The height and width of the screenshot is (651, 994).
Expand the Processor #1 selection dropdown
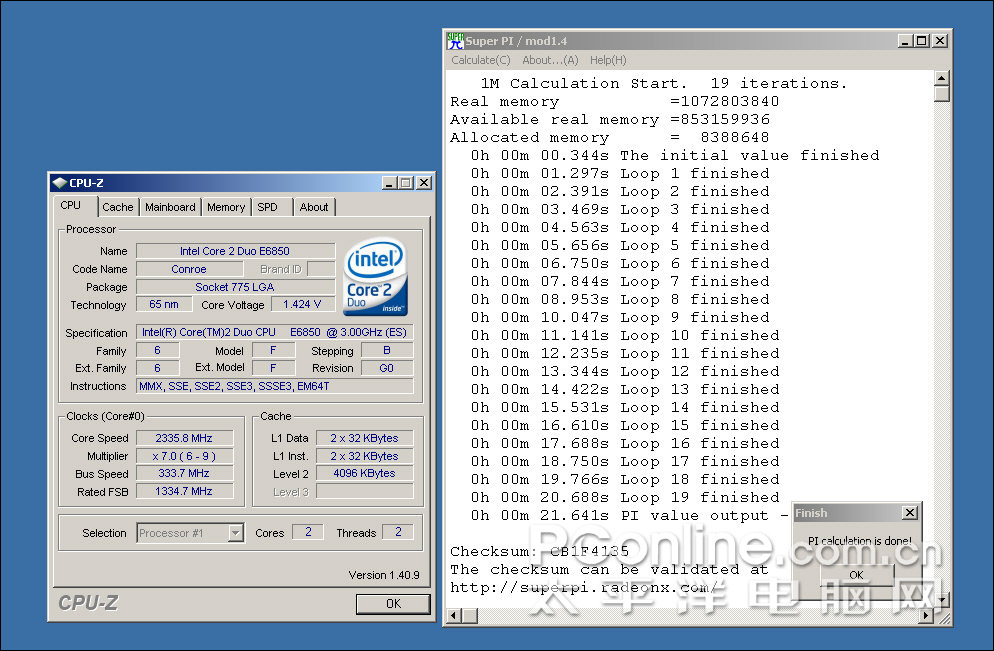click(236, 533)
